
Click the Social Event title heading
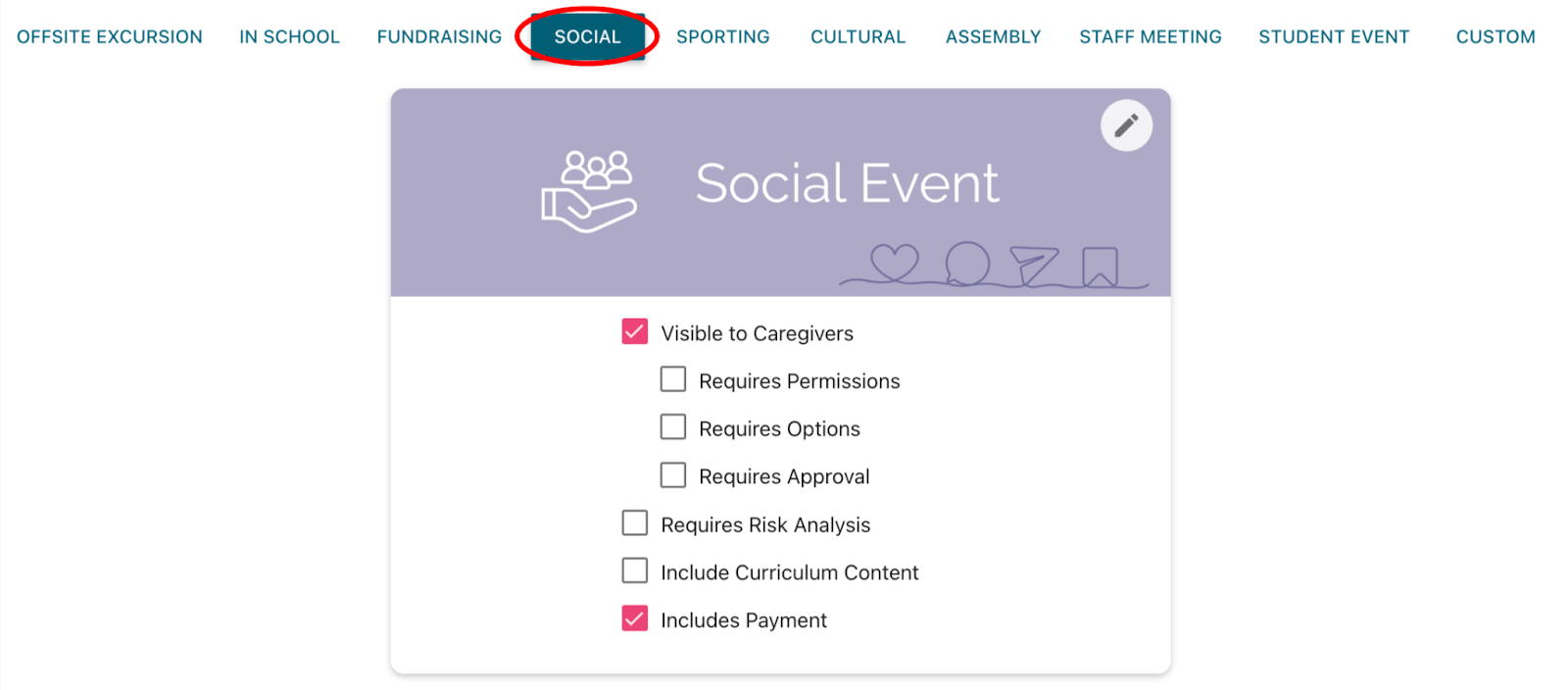[x=848, y=183]
